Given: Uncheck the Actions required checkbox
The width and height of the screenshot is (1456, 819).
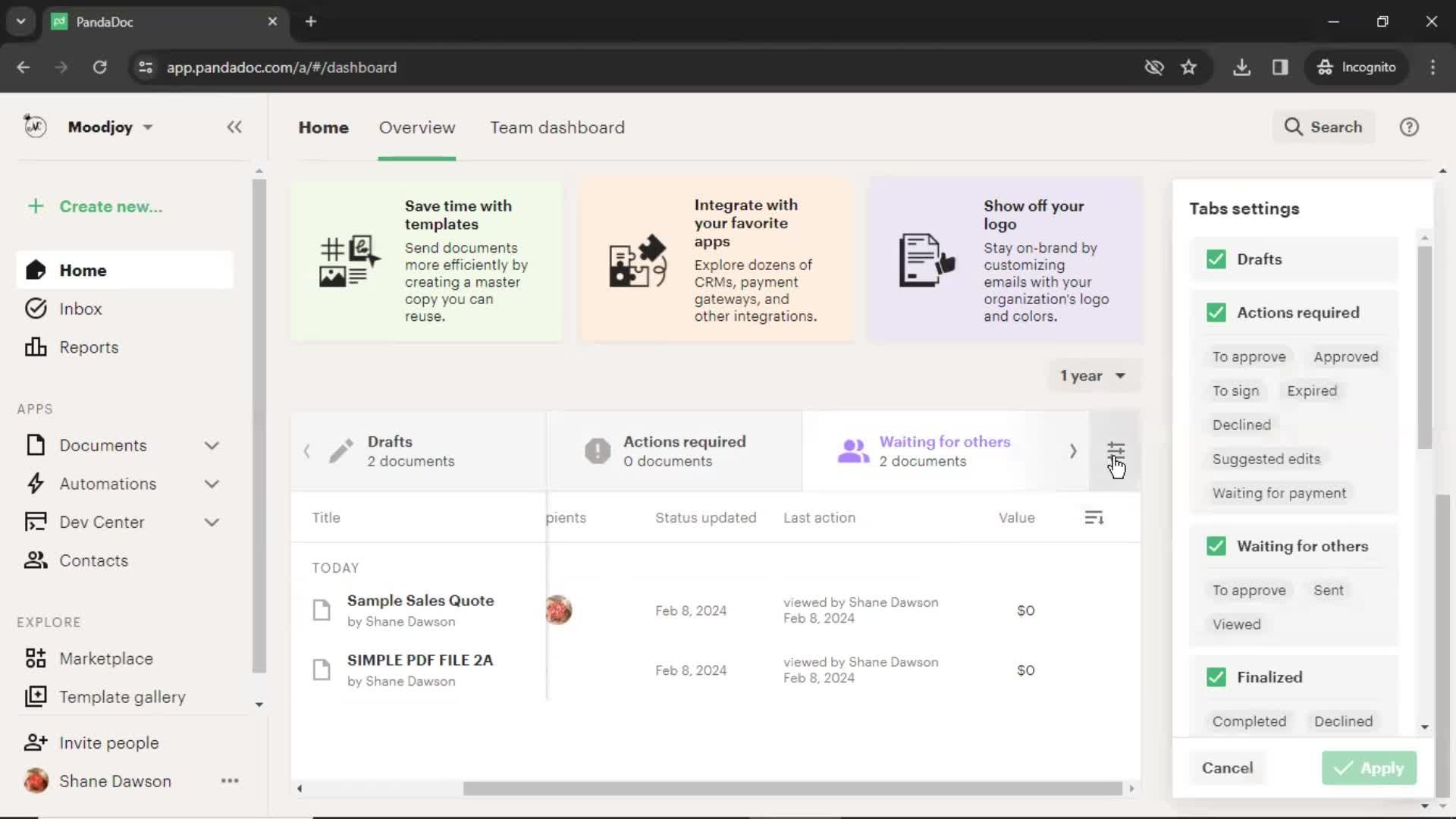Looking at the screenshot, I should [1216, 312].
